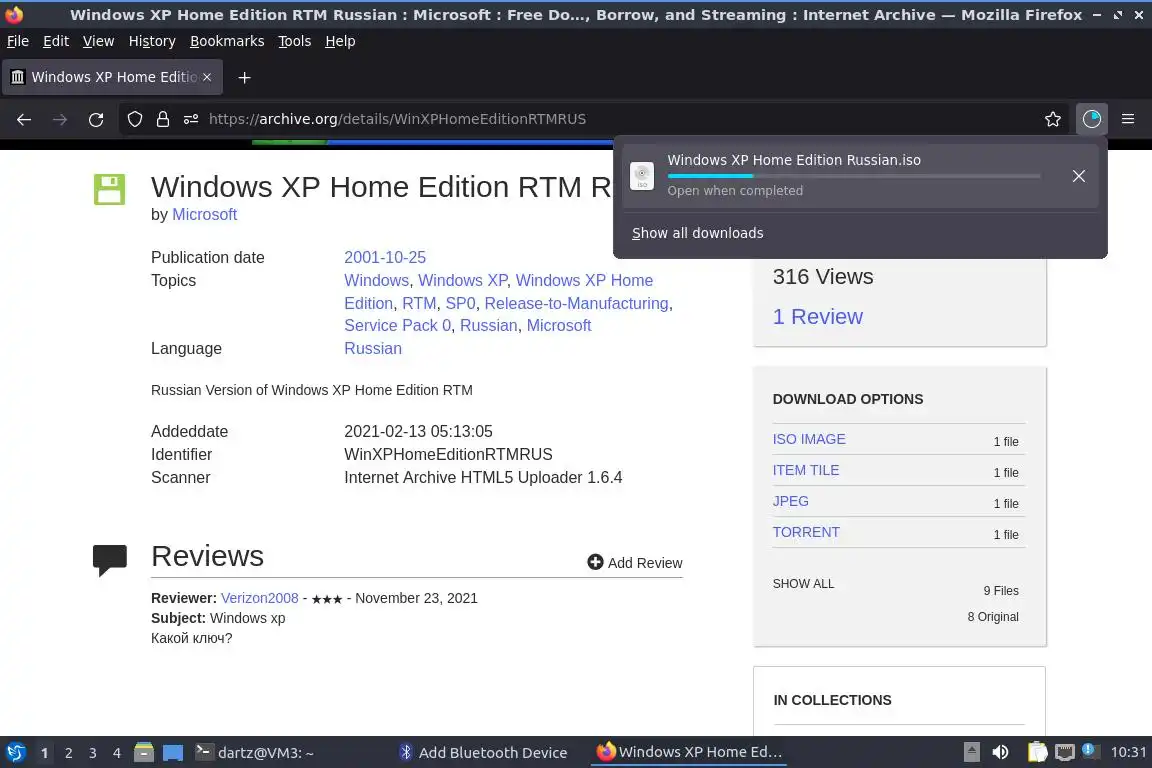
Task: Close the Windows XP Home Edition tab
Action: pos(207,77)
